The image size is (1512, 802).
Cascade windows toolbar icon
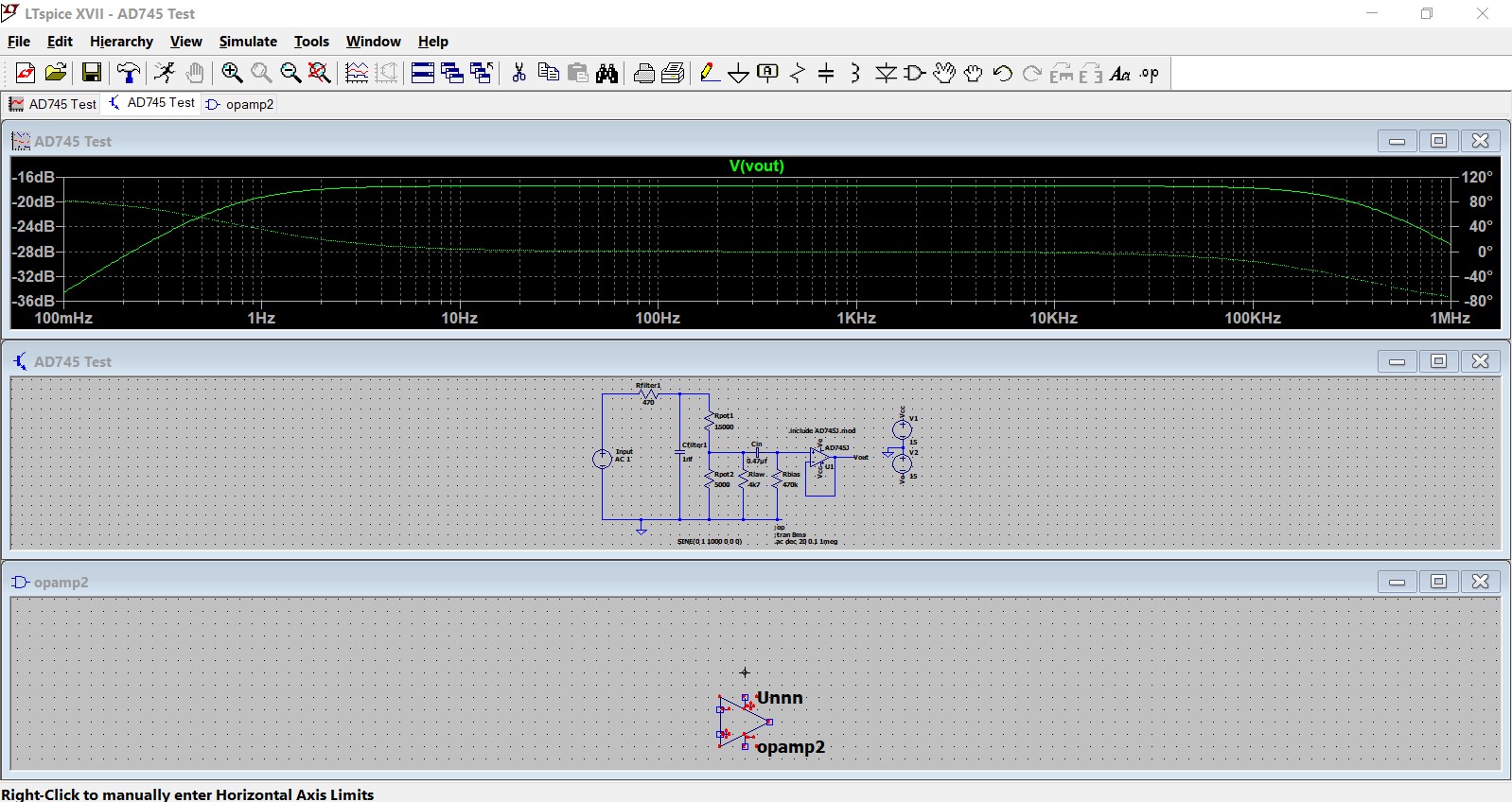click(452, 73)
